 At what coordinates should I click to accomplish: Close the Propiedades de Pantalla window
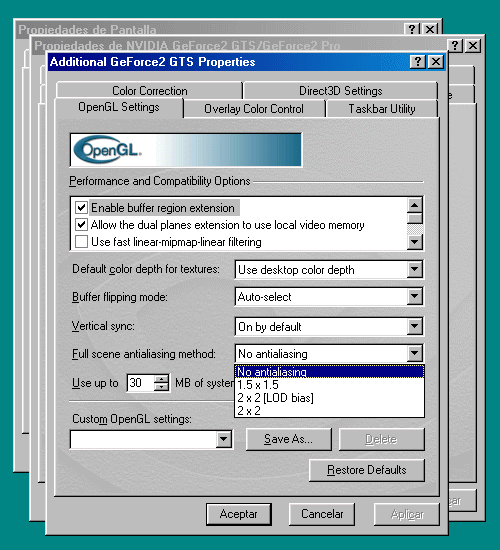(430, 29)
